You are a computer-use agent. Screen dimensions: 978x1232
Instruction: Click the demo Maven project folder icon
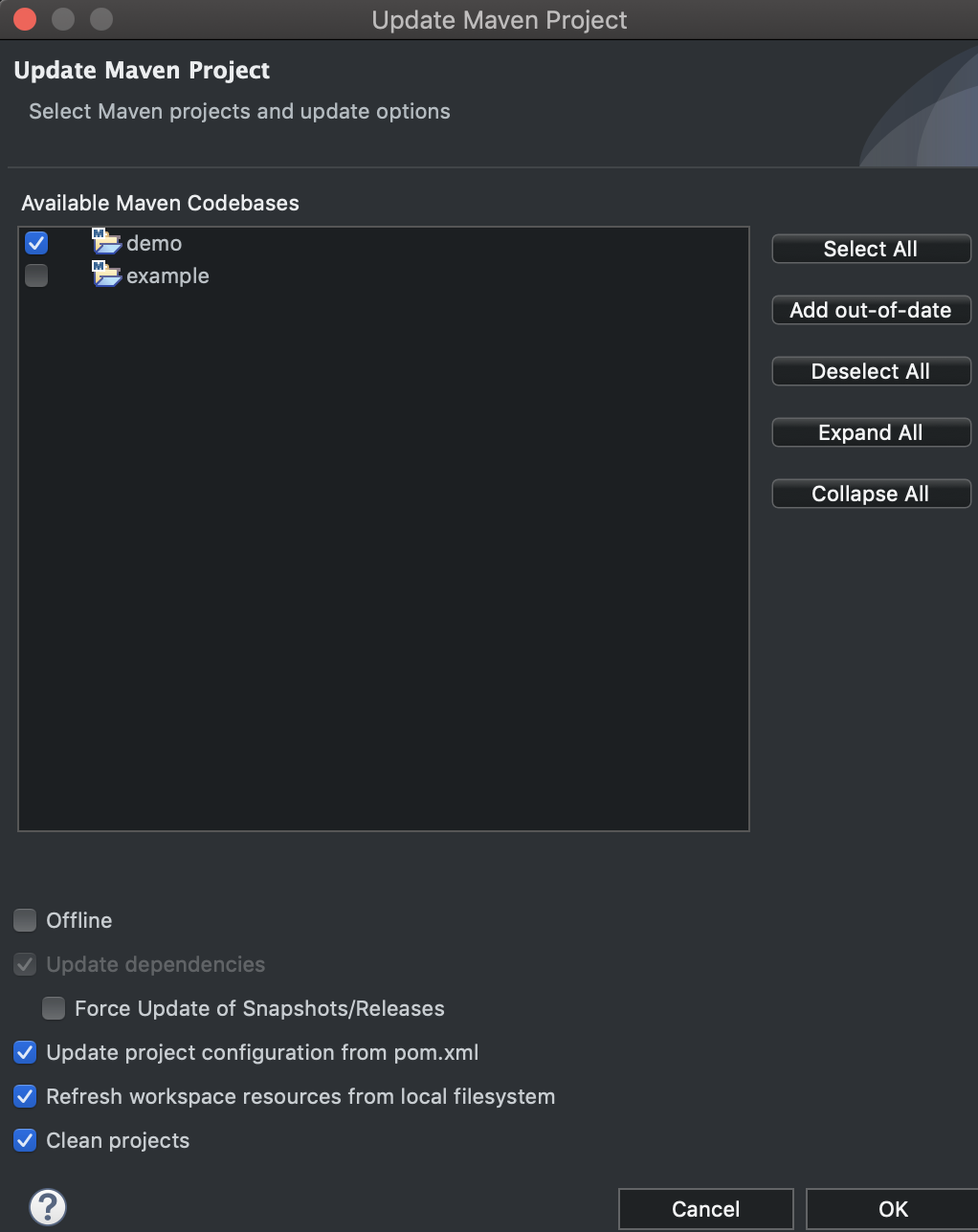106,242
